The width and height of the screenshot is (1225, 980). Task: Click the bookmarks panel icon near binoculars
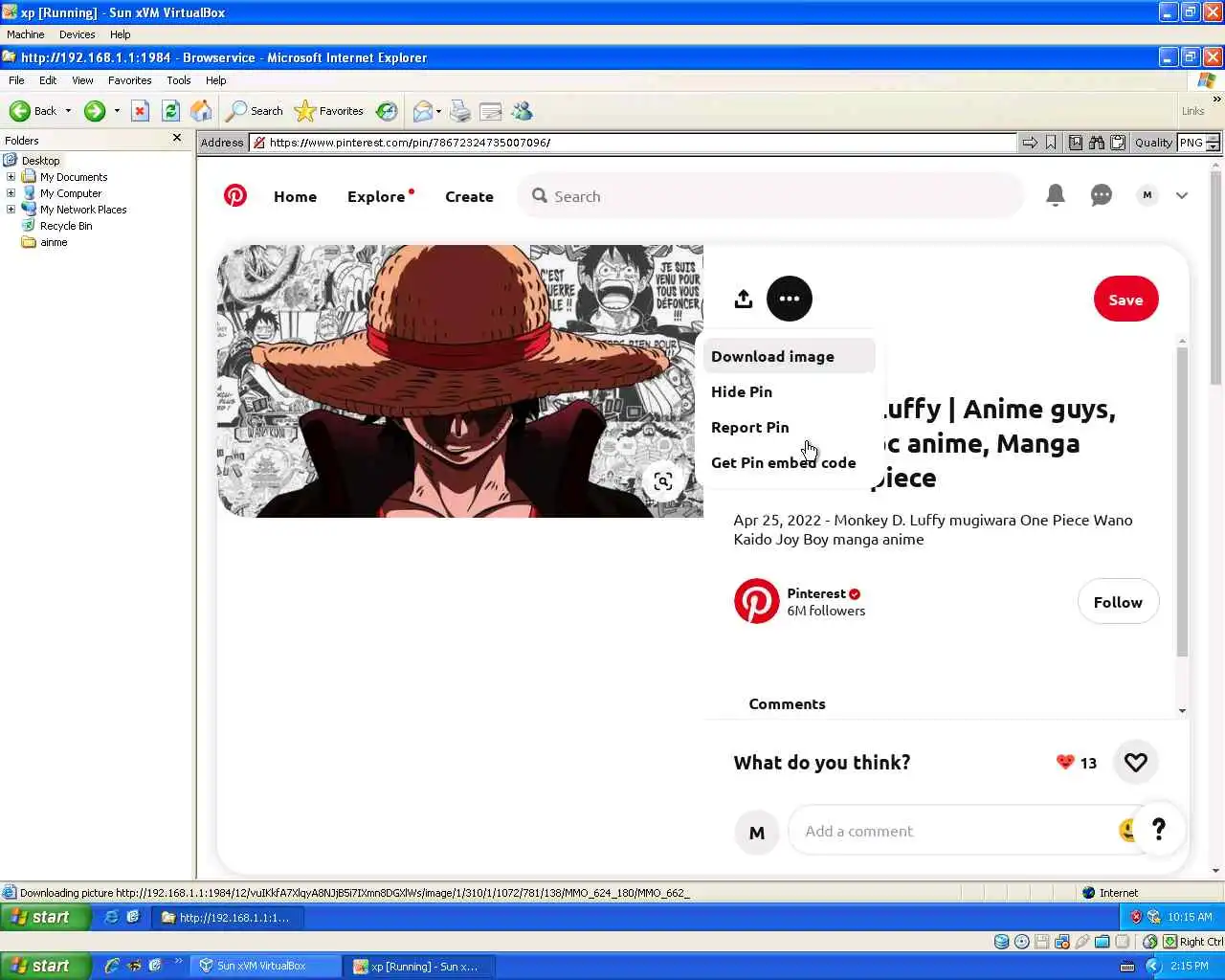click(1076, 143)
